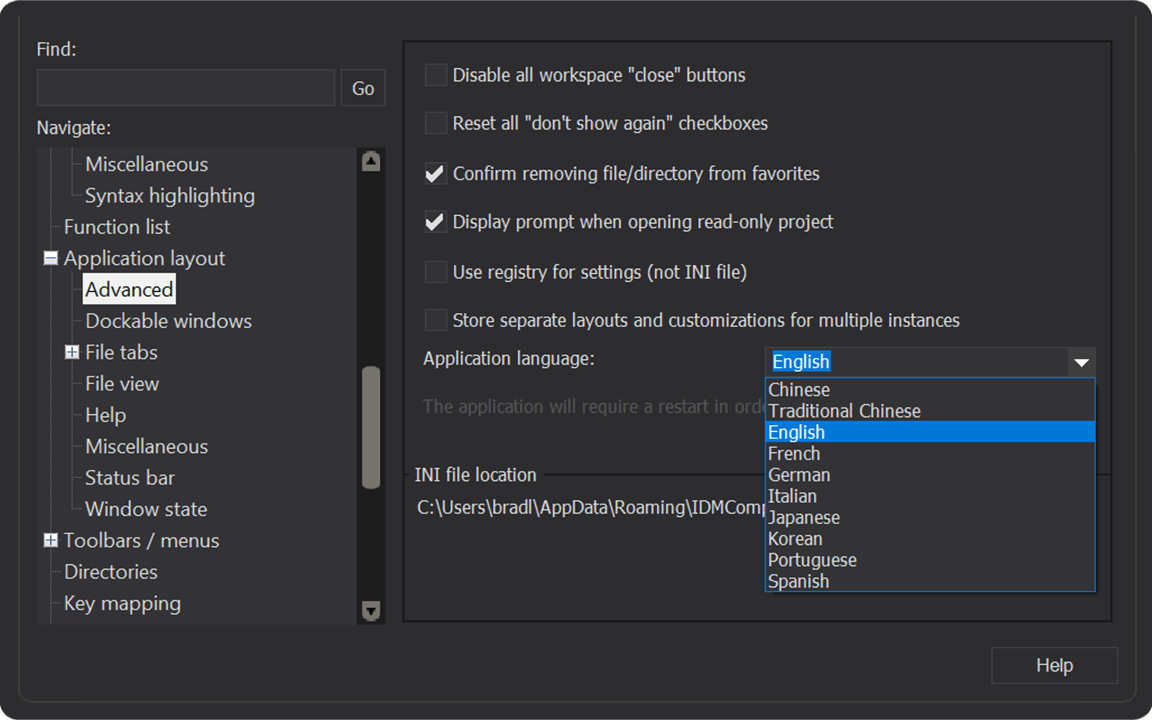Expand the Toolbars / menus node
Screen dimensions: 1152x720
51,540
